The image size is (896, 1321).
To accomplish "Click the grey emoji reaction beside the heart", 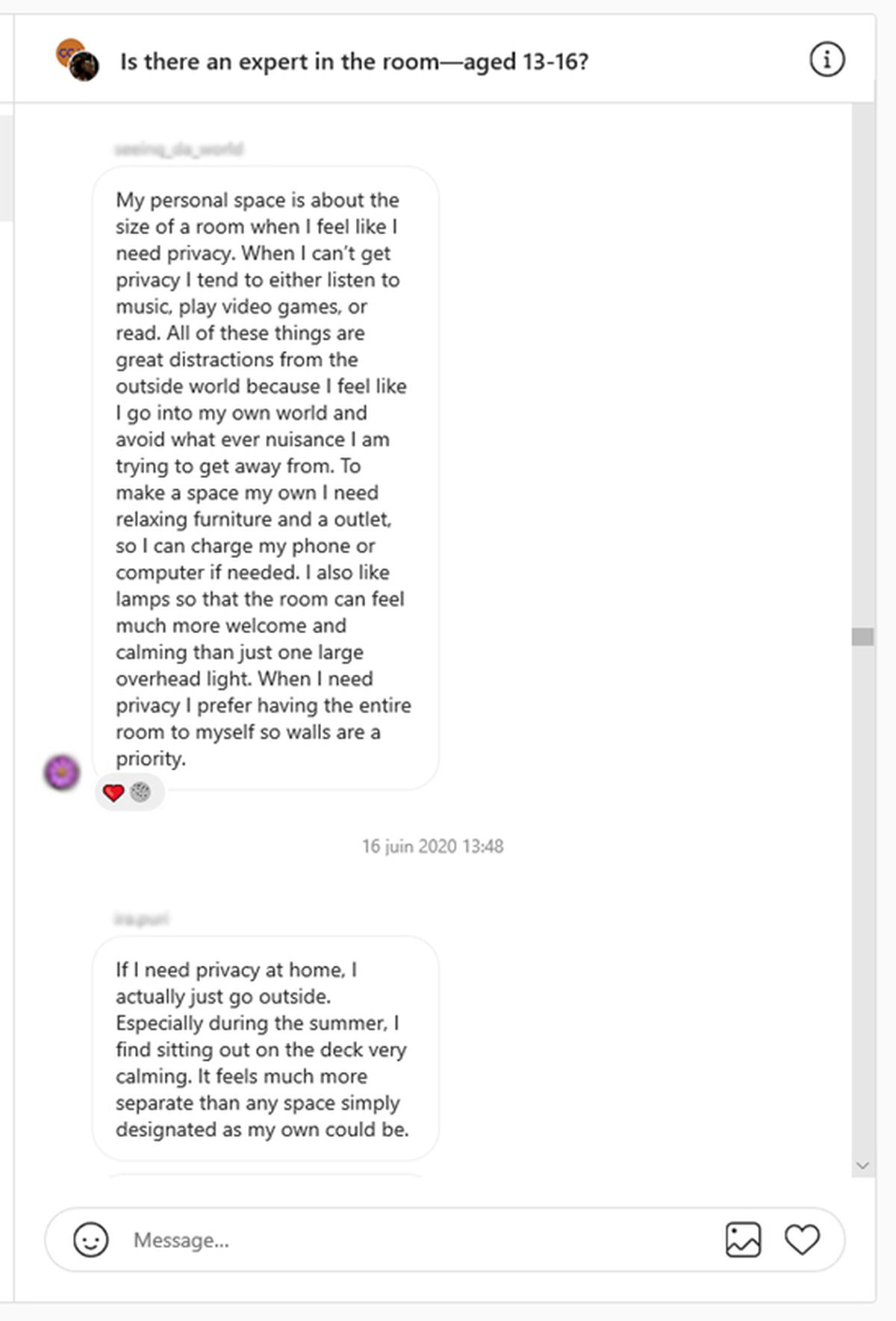I will [x=140, y=792].
